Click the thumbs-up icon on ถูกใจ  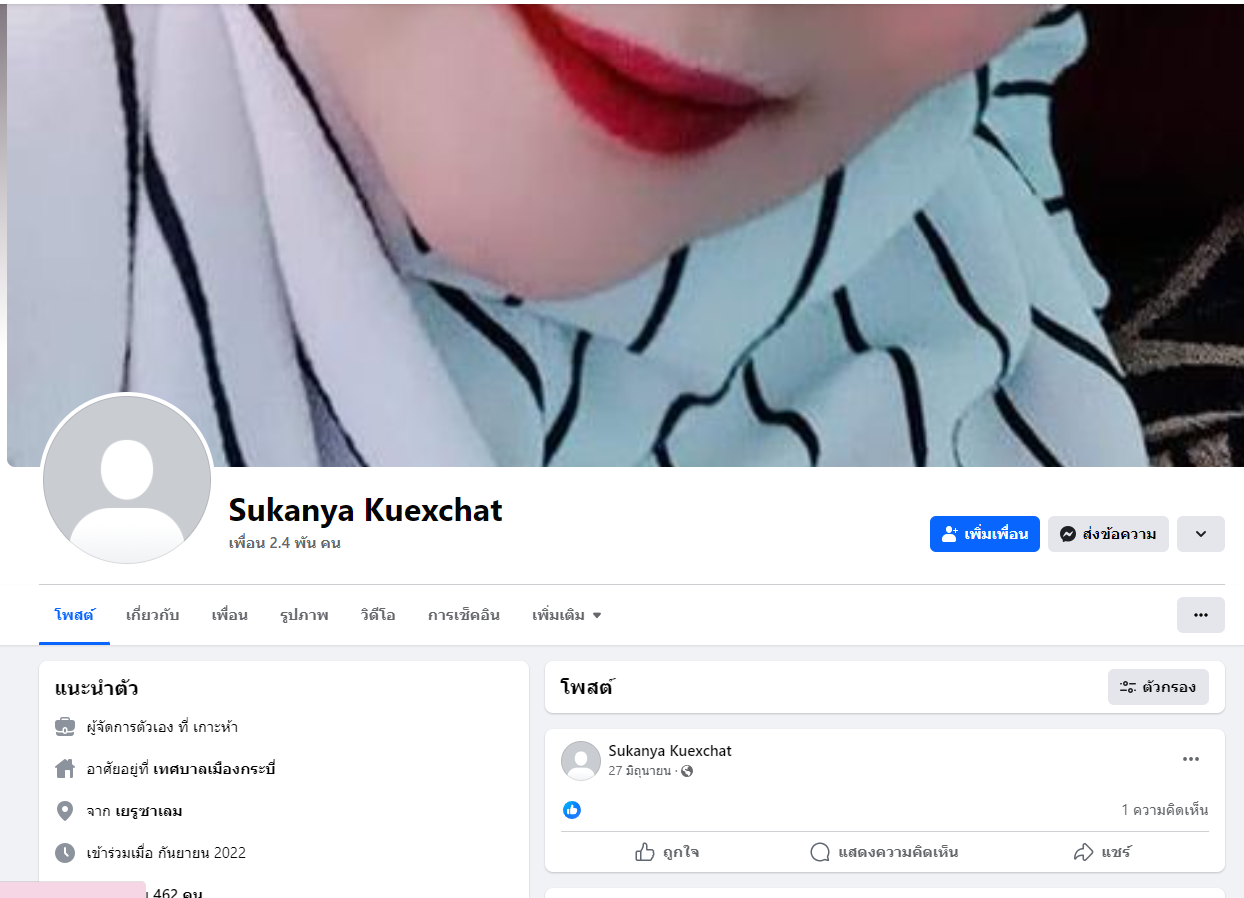[645, 852]
